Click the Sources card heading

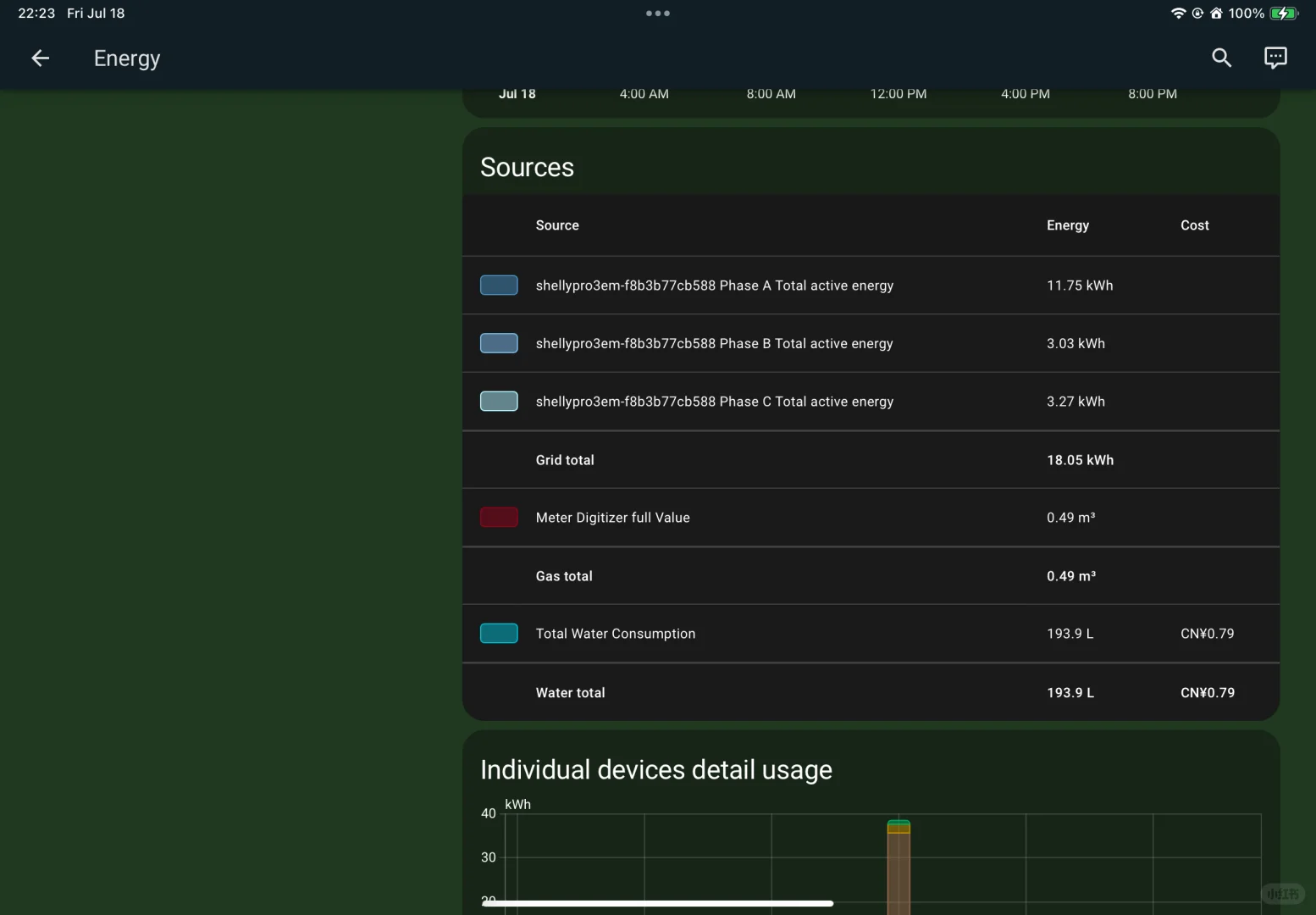coord(527,168)
